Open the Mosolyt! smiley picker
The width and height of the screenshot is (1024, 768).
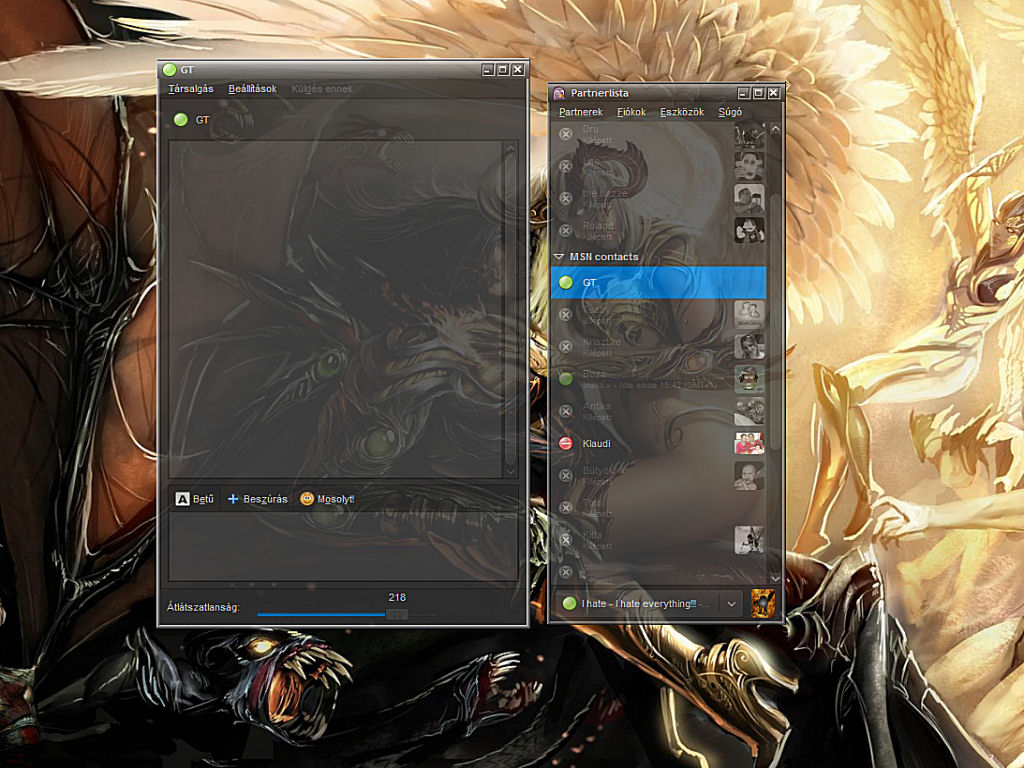pos(327,499)
